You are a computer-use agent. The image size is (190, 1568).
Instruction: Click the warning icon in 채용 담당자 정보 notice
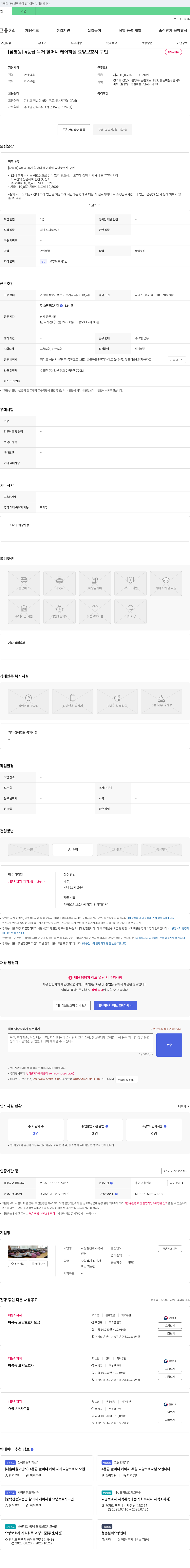point(70,978)
